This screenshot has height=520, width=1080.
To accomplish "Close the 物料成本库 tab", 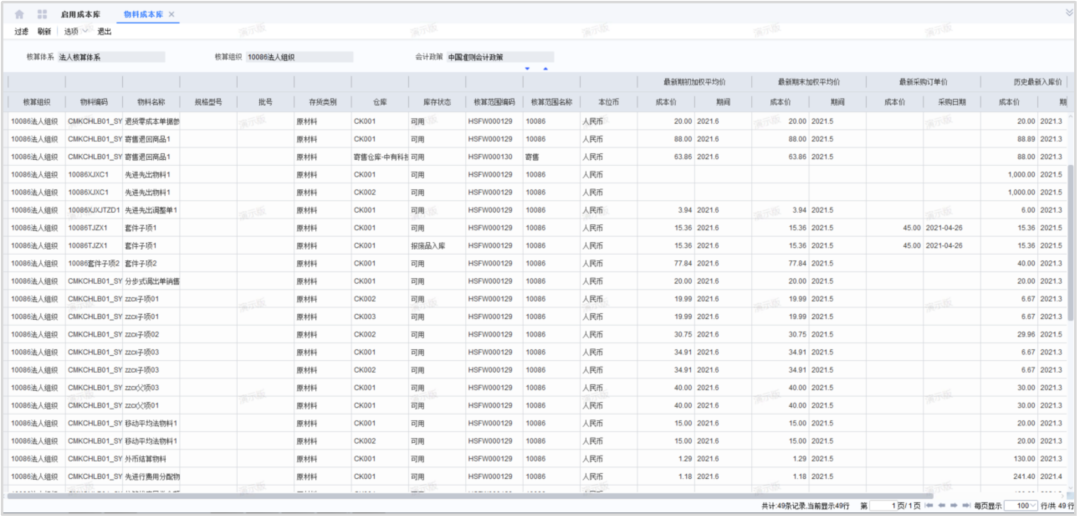I will pyautogui.click(x=172, y=14).
